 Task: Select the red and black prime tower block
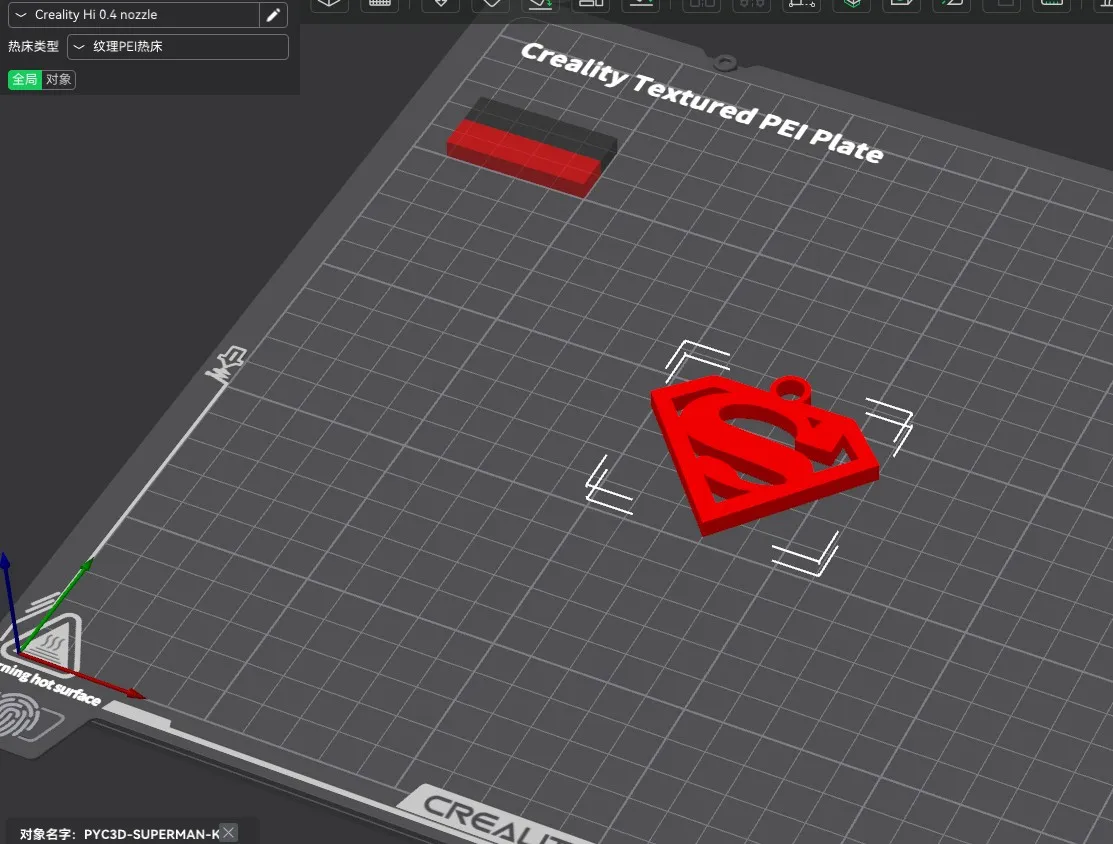point(532,147)
